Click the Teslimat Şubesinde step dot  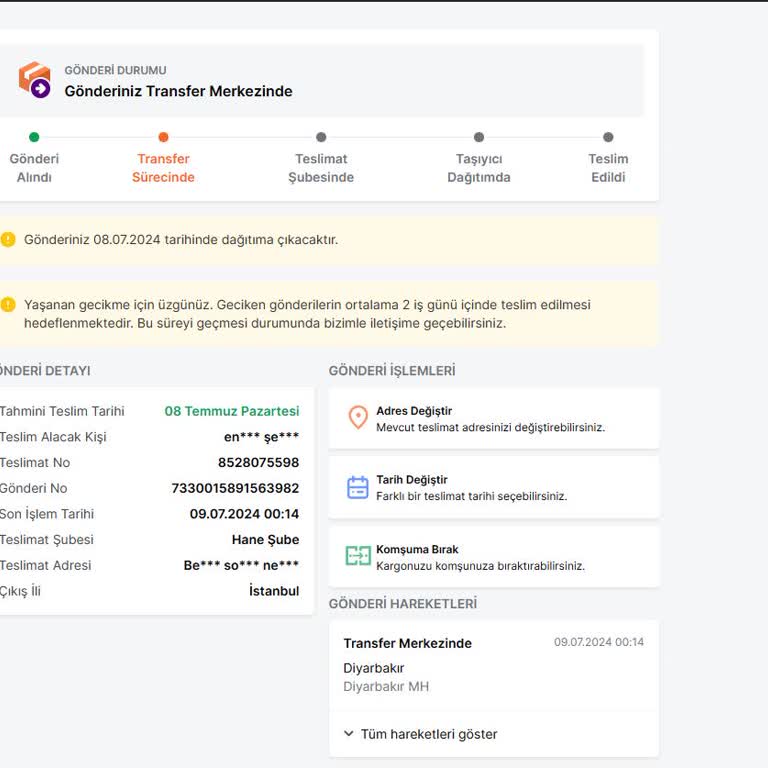321,137
